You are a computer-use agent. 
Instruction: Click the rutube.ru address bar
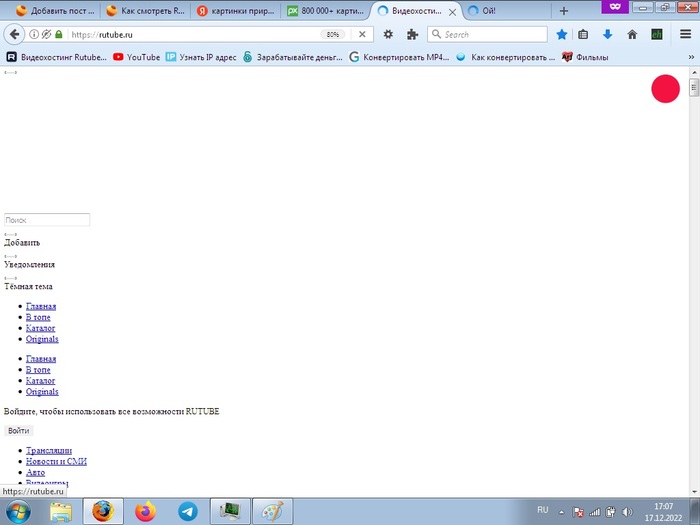pos(194,34)
